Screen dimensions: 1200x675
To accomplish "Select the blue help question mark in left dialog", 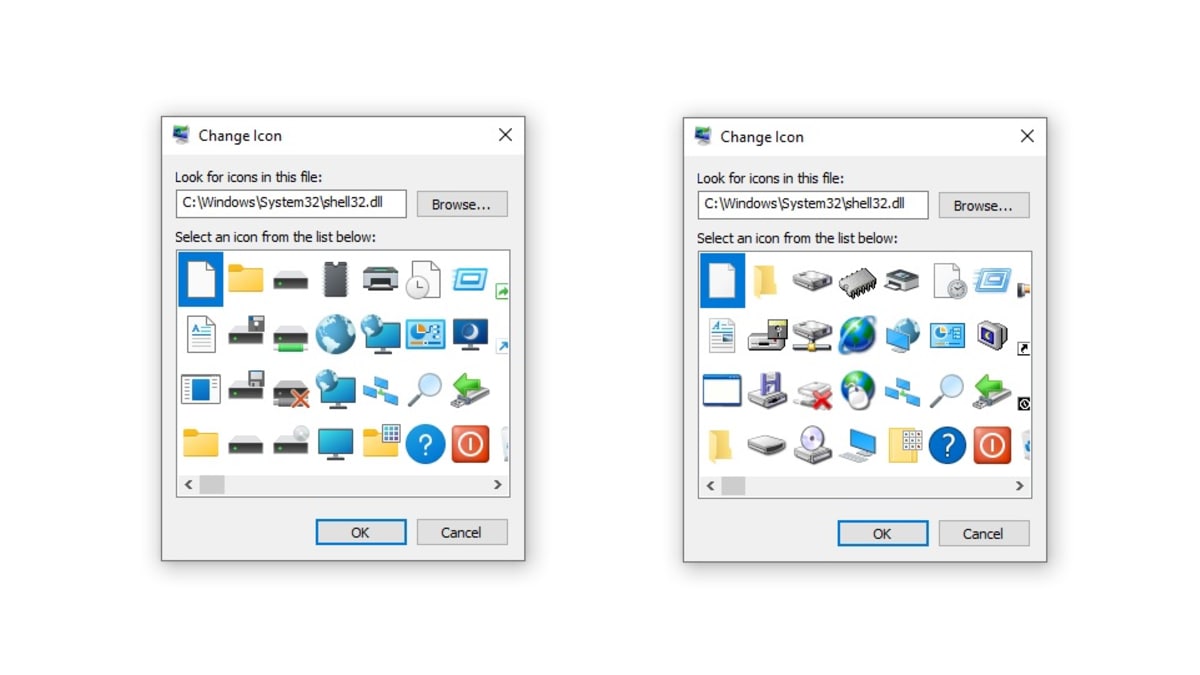I will pyautogui.click(x=425, y=444).
